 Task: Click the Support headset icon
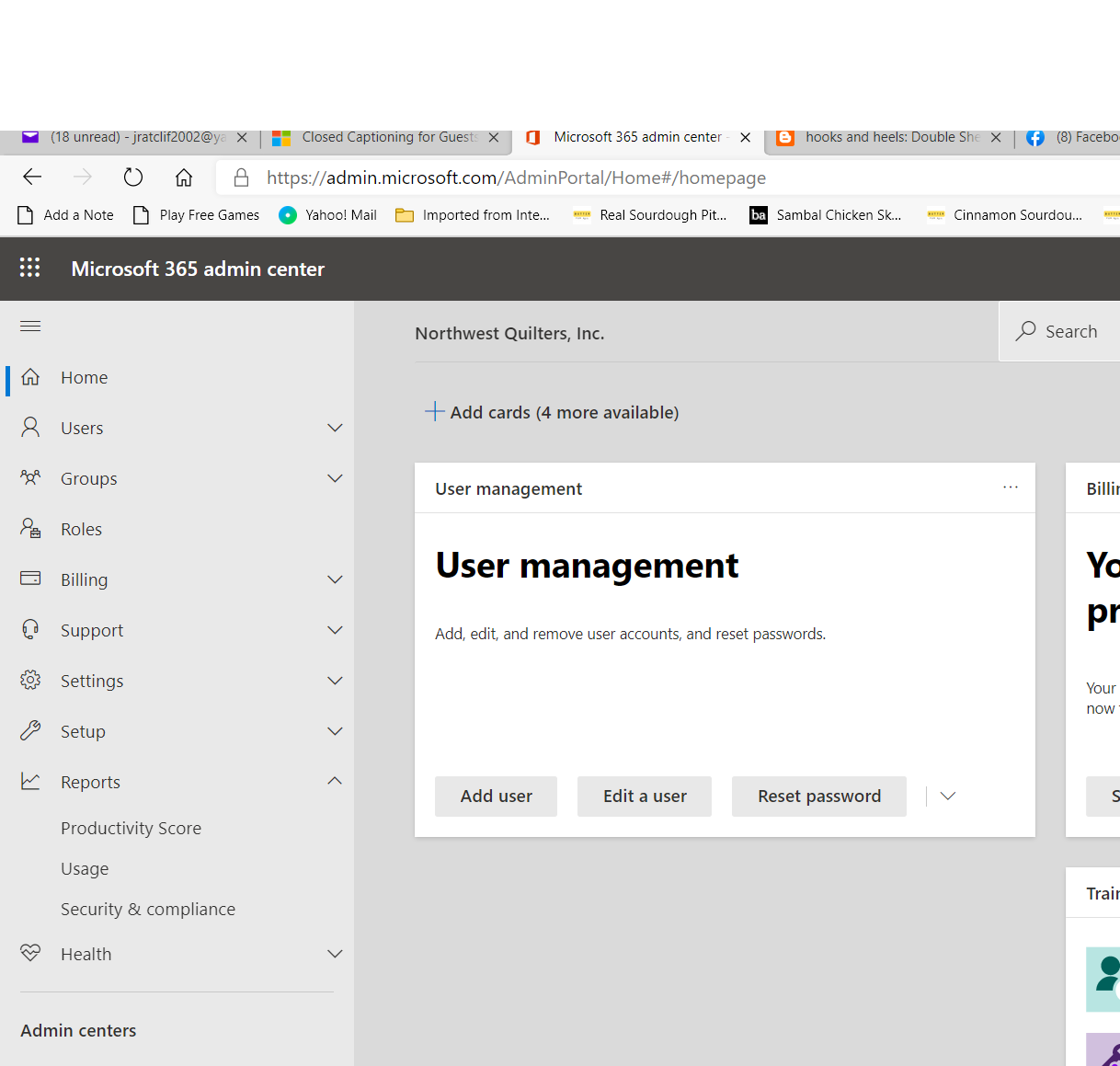(30, 629)
